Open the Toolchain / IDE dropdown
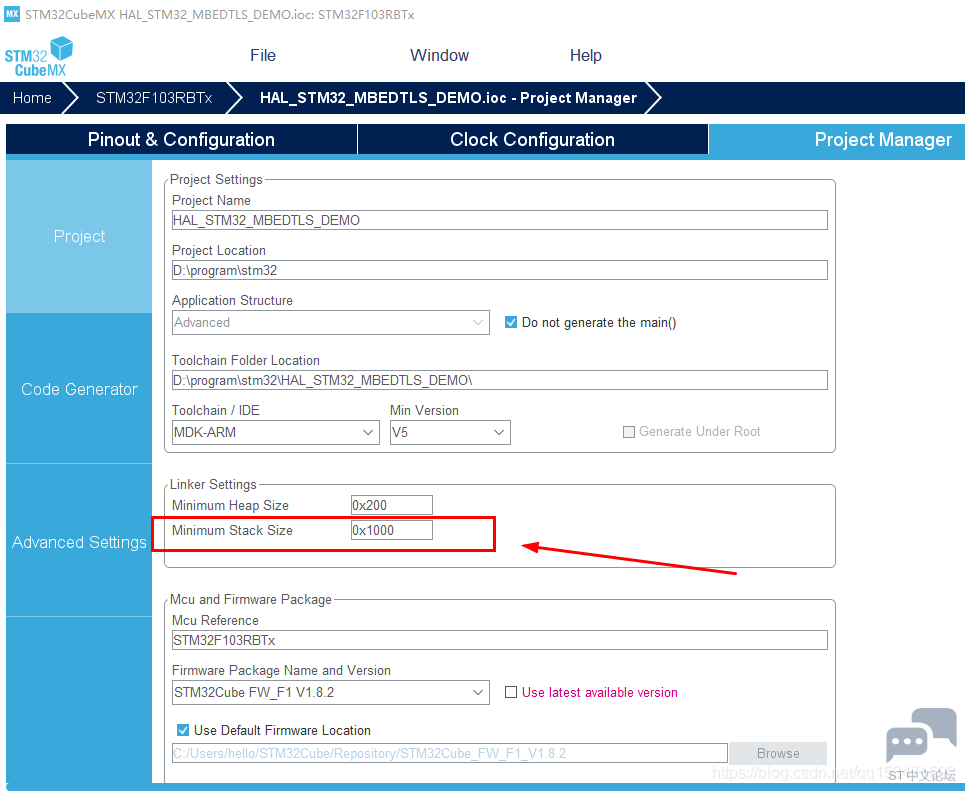965x791 pixels. click(276, 432)
